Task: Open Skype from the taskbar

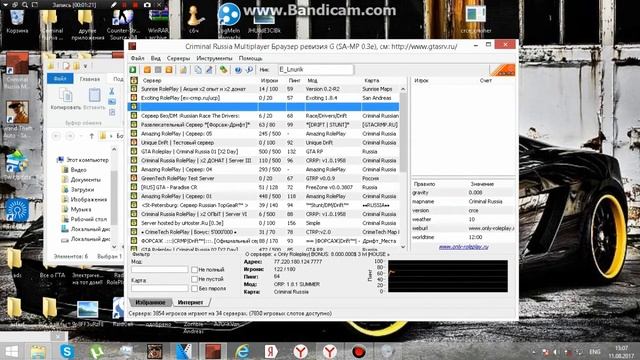Action: [67, 351]
